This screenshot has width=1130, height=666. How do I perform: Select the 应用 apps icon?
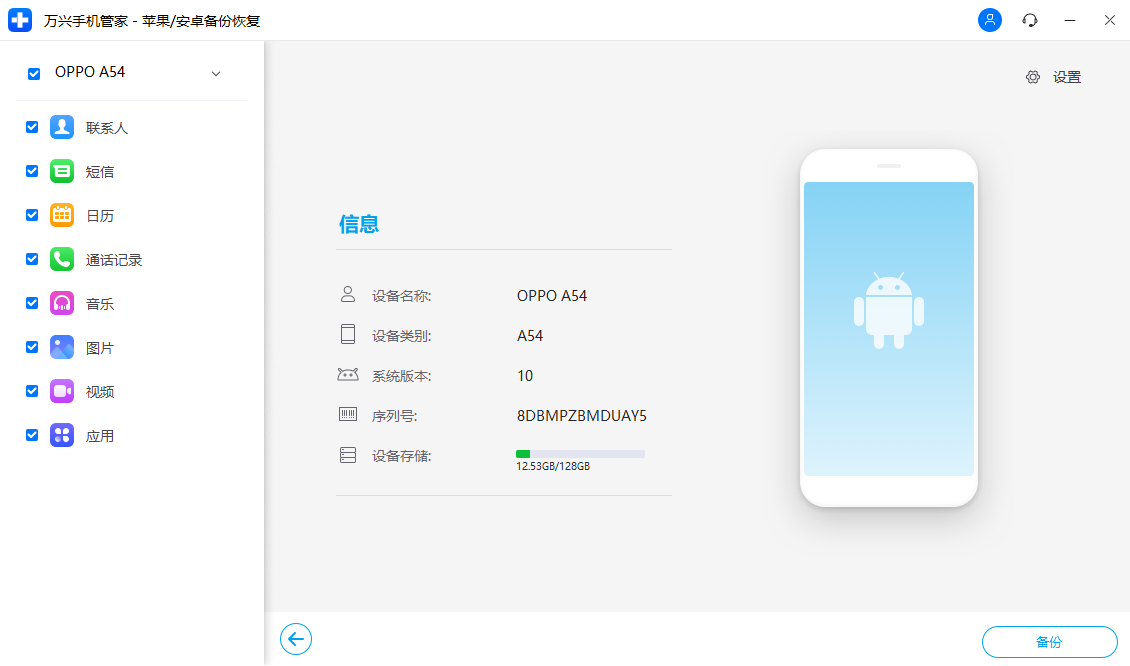point(62,435)
